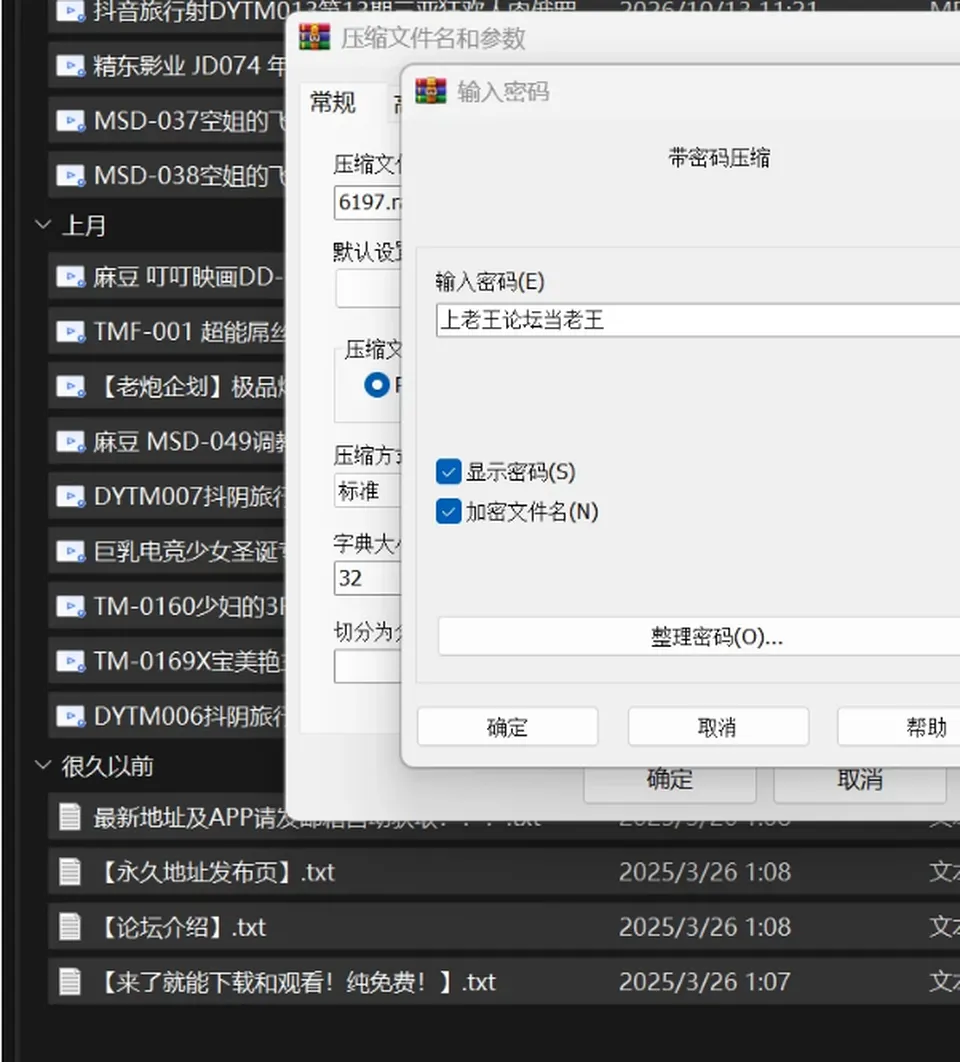Click the document icon of 【来了就能下载和观看！纯免费！】.txt

(70, 981)
